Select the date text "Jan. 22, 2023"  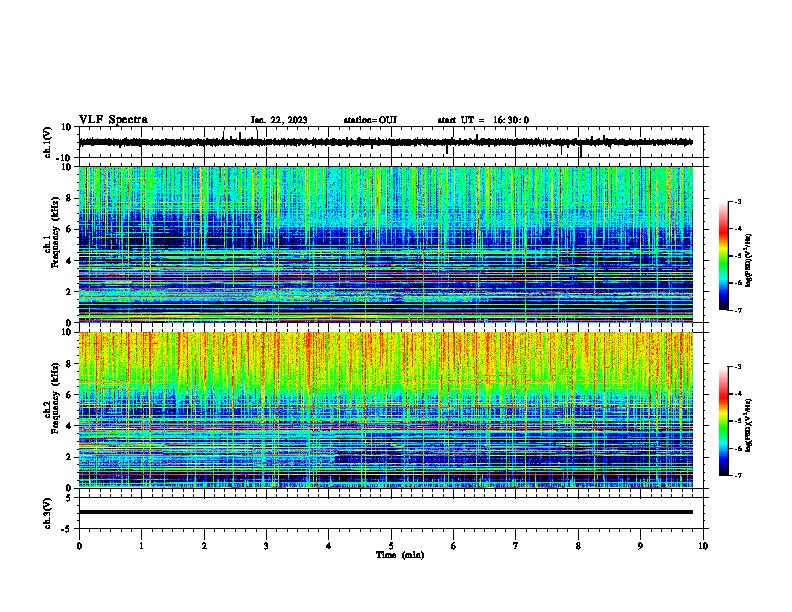click(x=279, y=120)
